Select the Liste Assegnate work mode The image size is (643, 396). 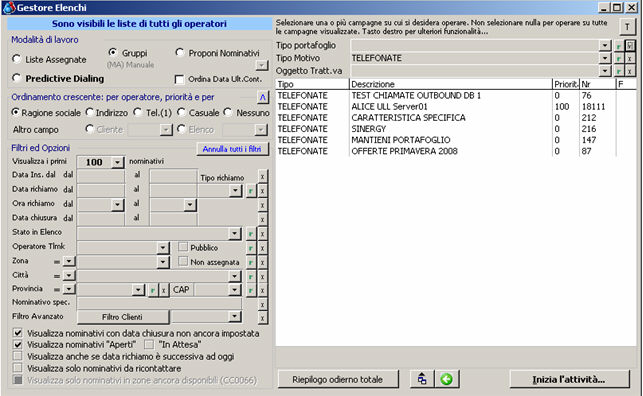pos(17,59)
